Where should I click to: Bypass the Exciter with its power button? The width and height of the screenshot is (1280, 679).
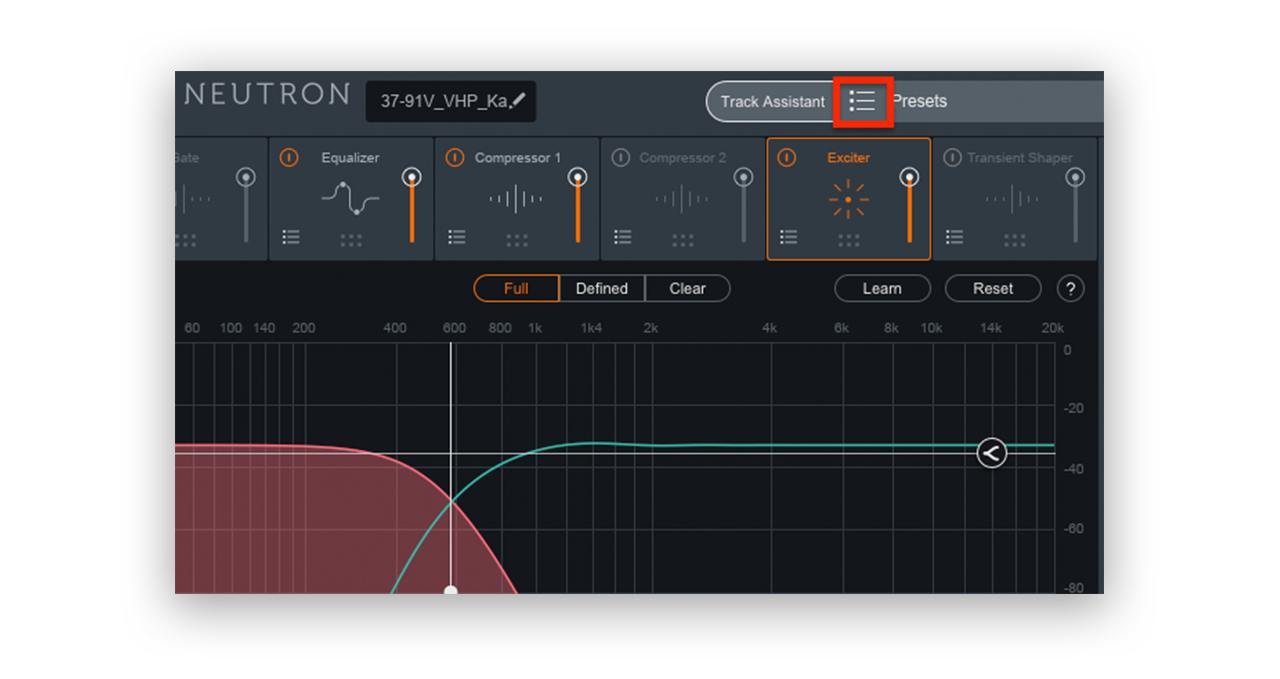[x=787, y=157]
